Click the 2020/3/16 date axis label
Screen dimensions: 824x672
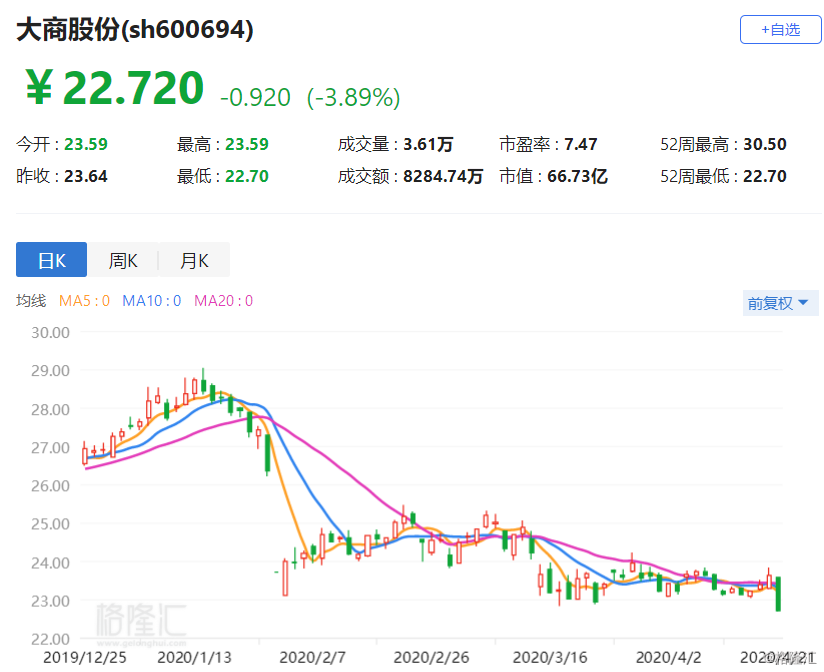(x=550, y=657)
